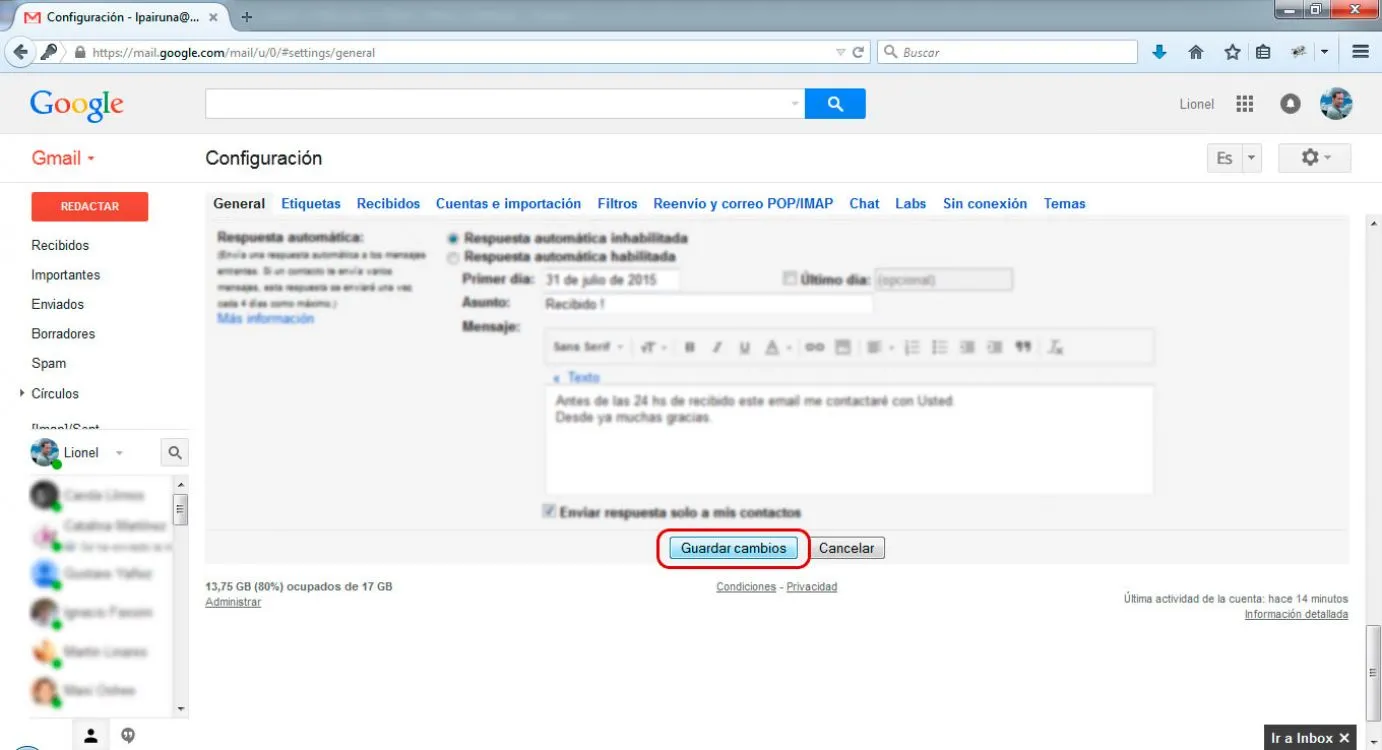
Task: Open the Labs settings tab
Action: pos(910,203)
